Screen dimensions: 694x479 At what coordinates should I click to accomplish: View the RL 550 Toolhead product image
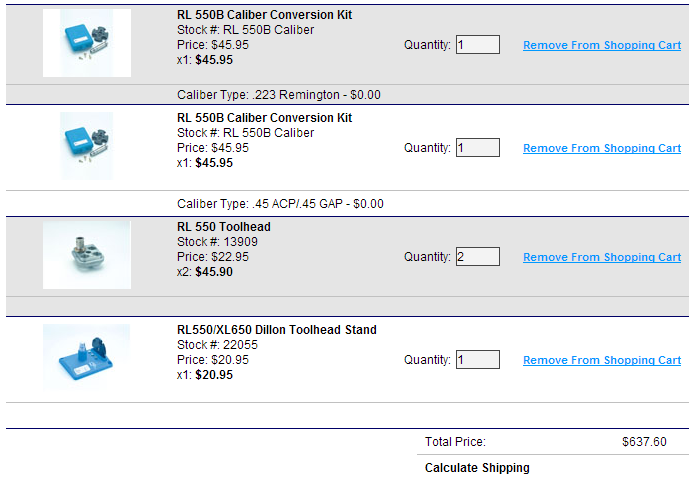click(87, 255)
